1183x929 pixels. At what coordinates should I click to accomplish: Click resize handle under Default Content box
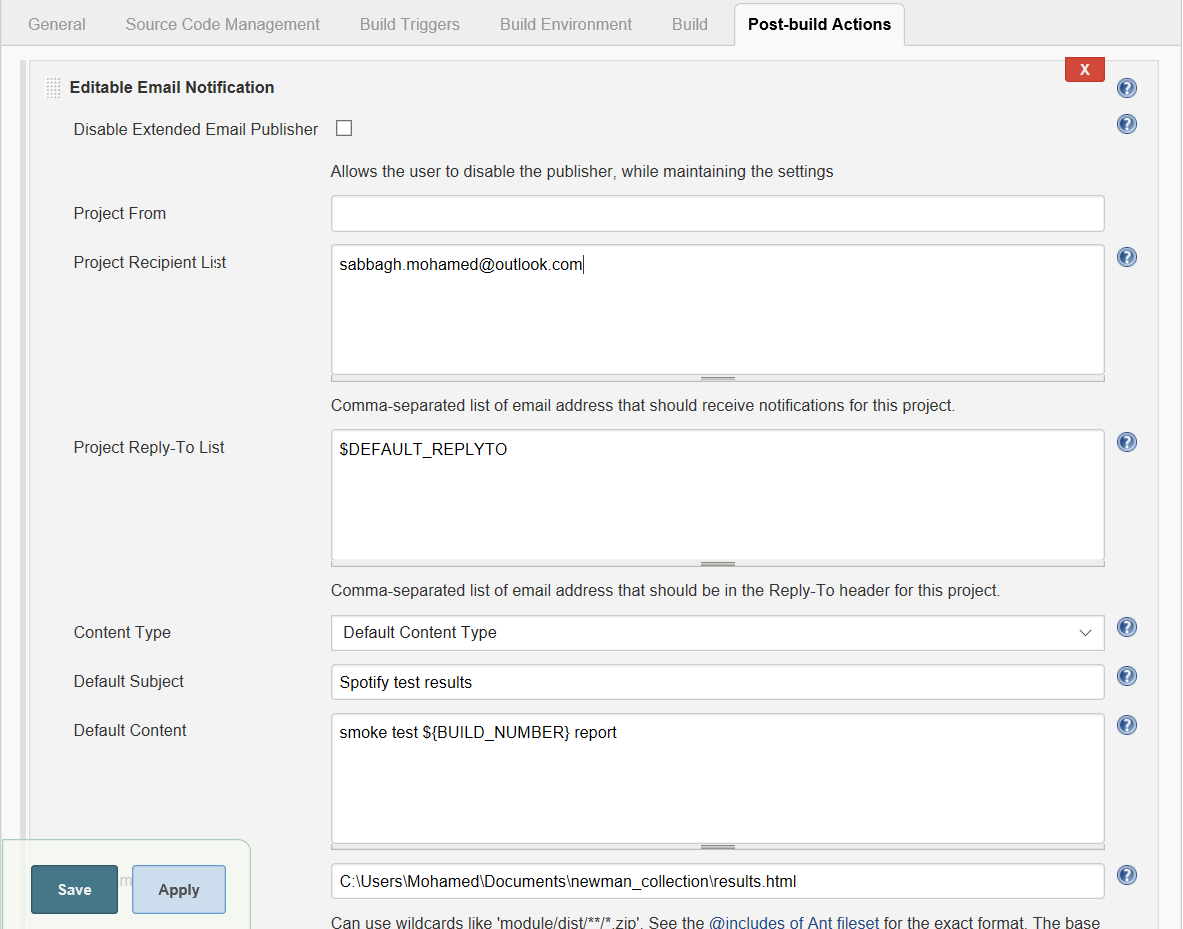coord(717,847)
